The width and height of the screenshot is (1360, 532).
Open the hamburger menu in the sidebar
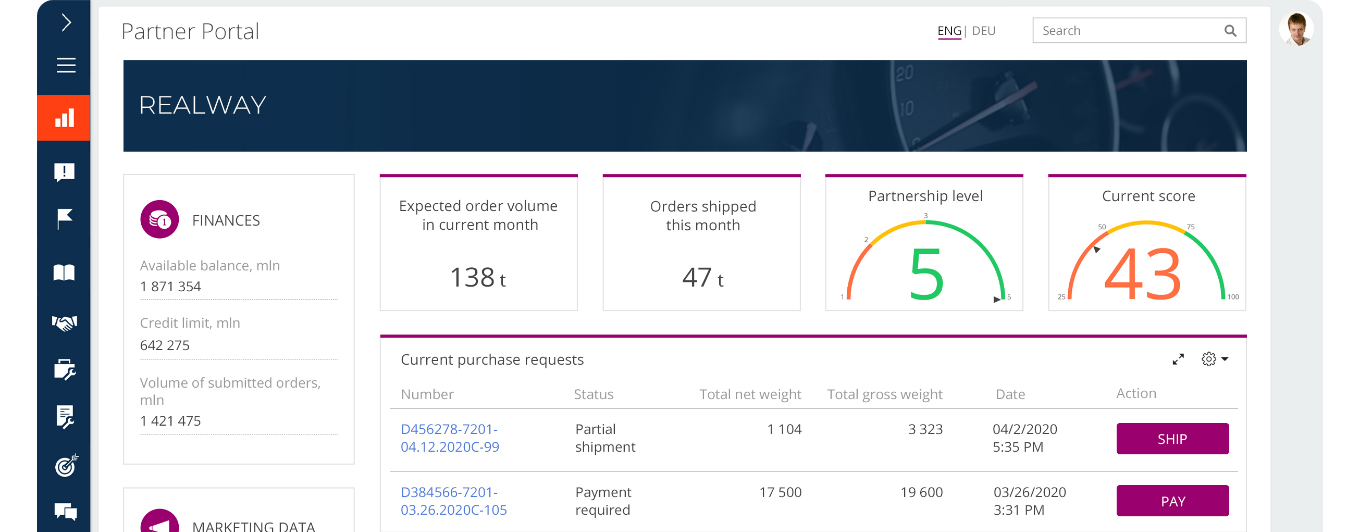click(x=66, y=66)
